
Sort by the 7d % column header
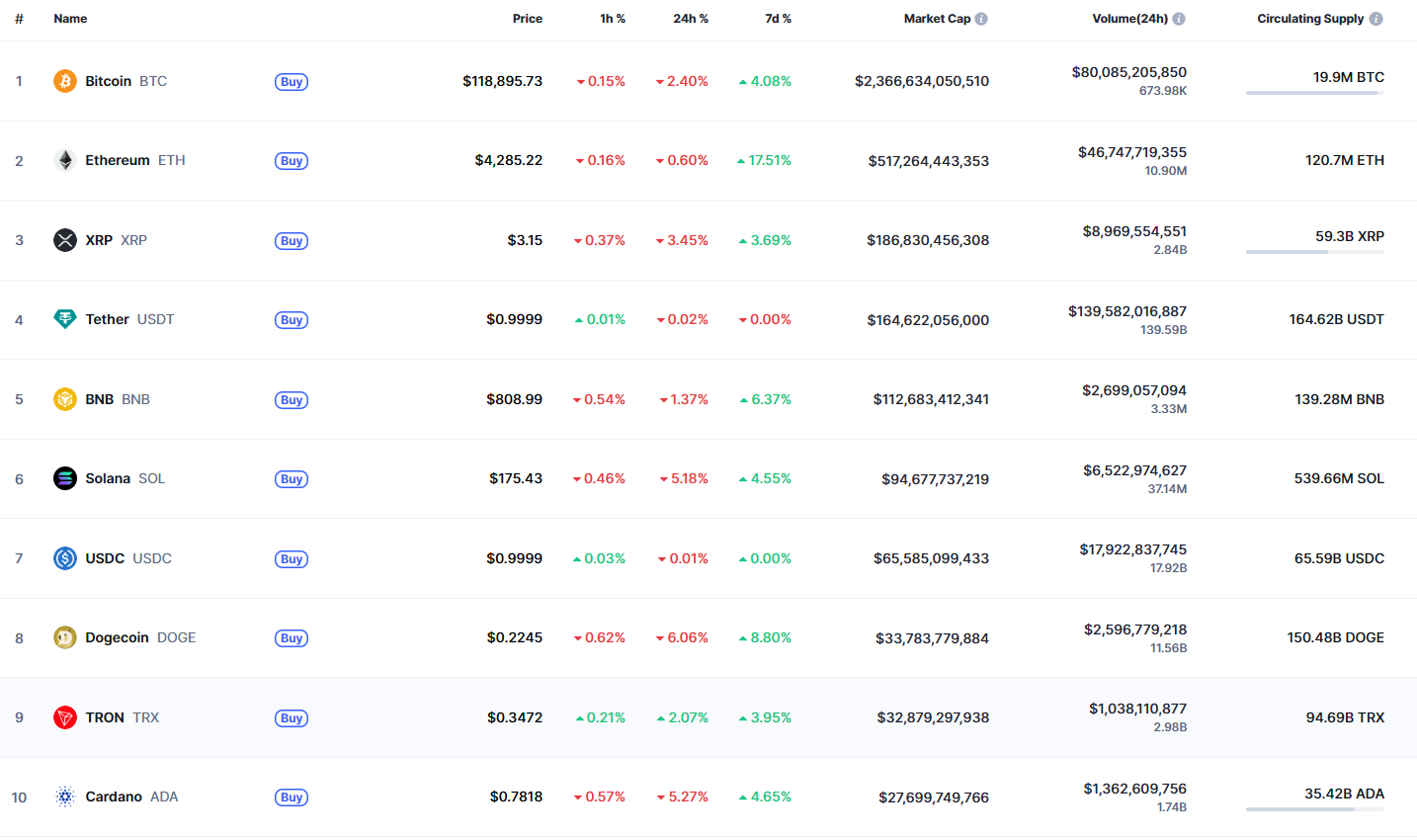coord(779,19)
